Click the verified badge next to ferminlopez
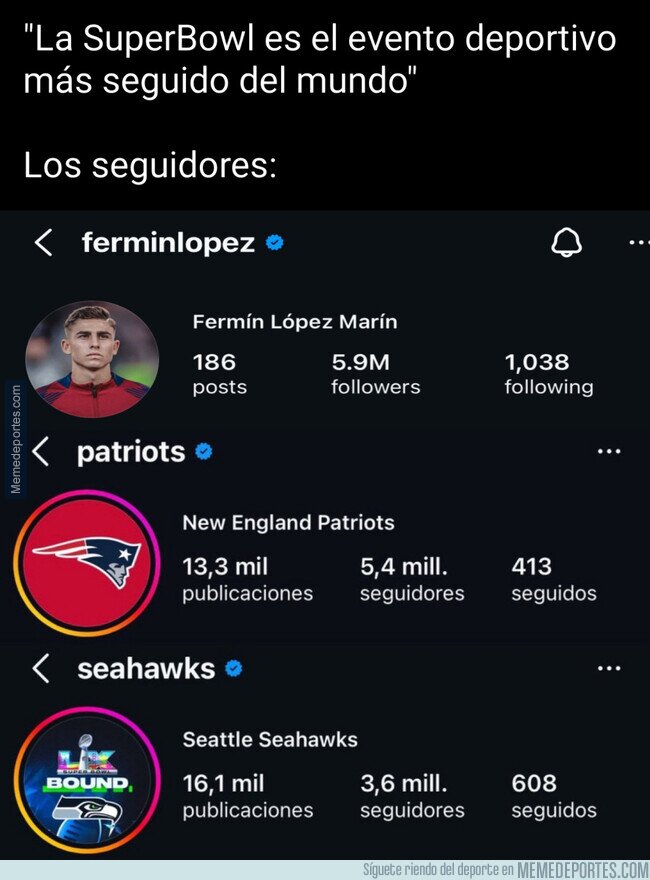 coord(273,241)
